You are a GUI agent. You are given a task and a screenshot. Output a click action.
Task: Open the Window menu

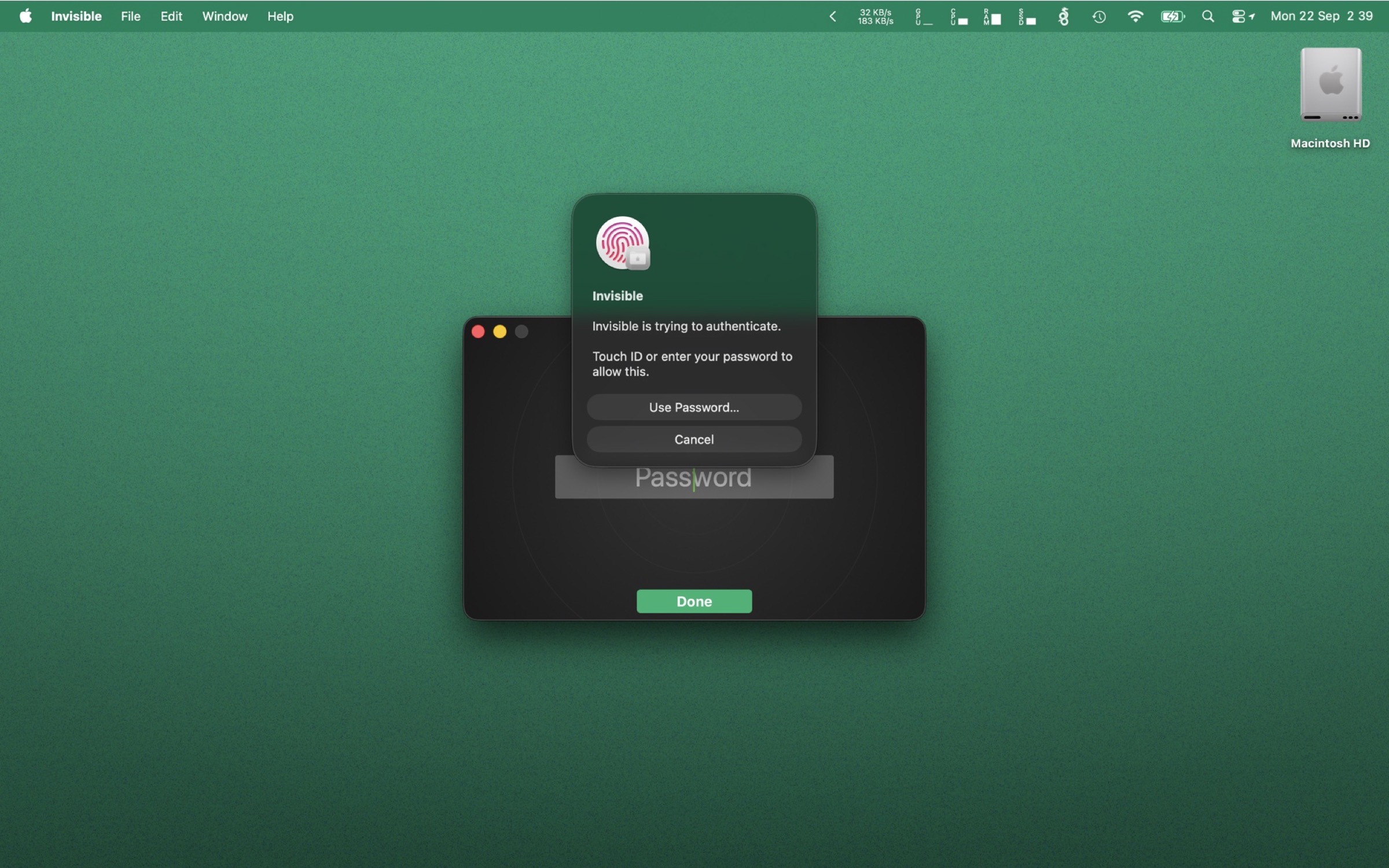[225, 16]
